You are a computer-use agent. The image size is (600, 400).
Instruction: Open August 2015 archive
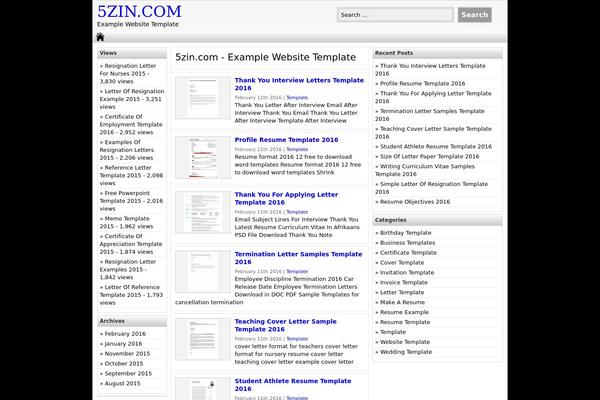122,384
